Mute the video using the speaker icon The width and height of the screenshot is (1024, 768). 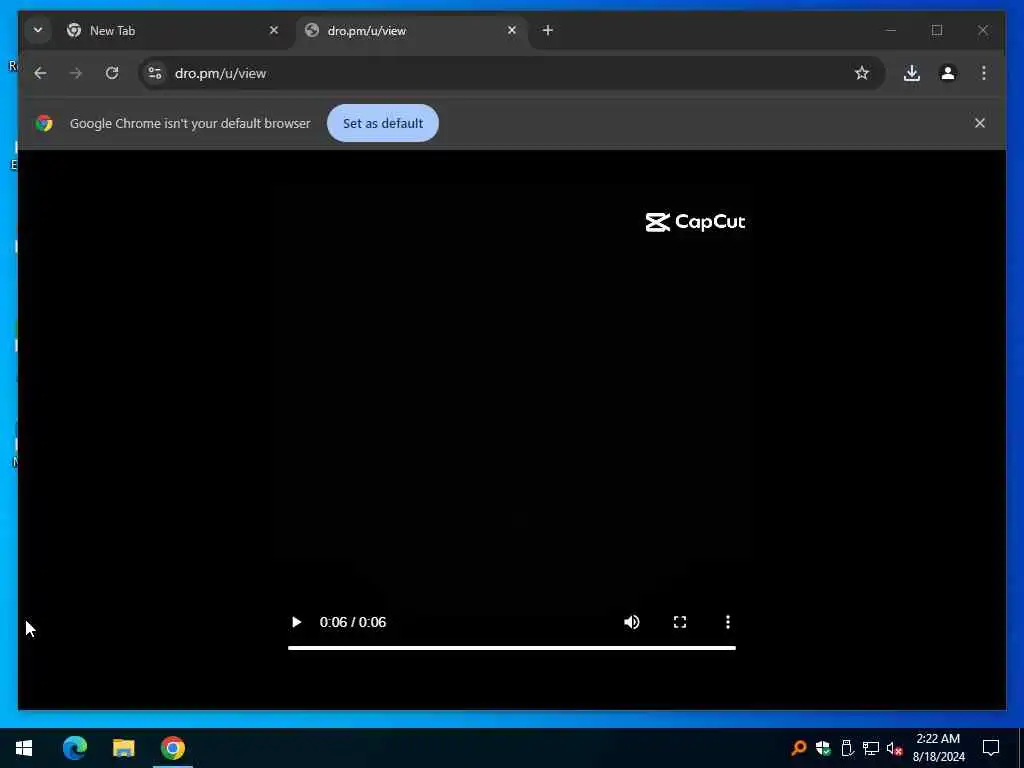[632, 622]
